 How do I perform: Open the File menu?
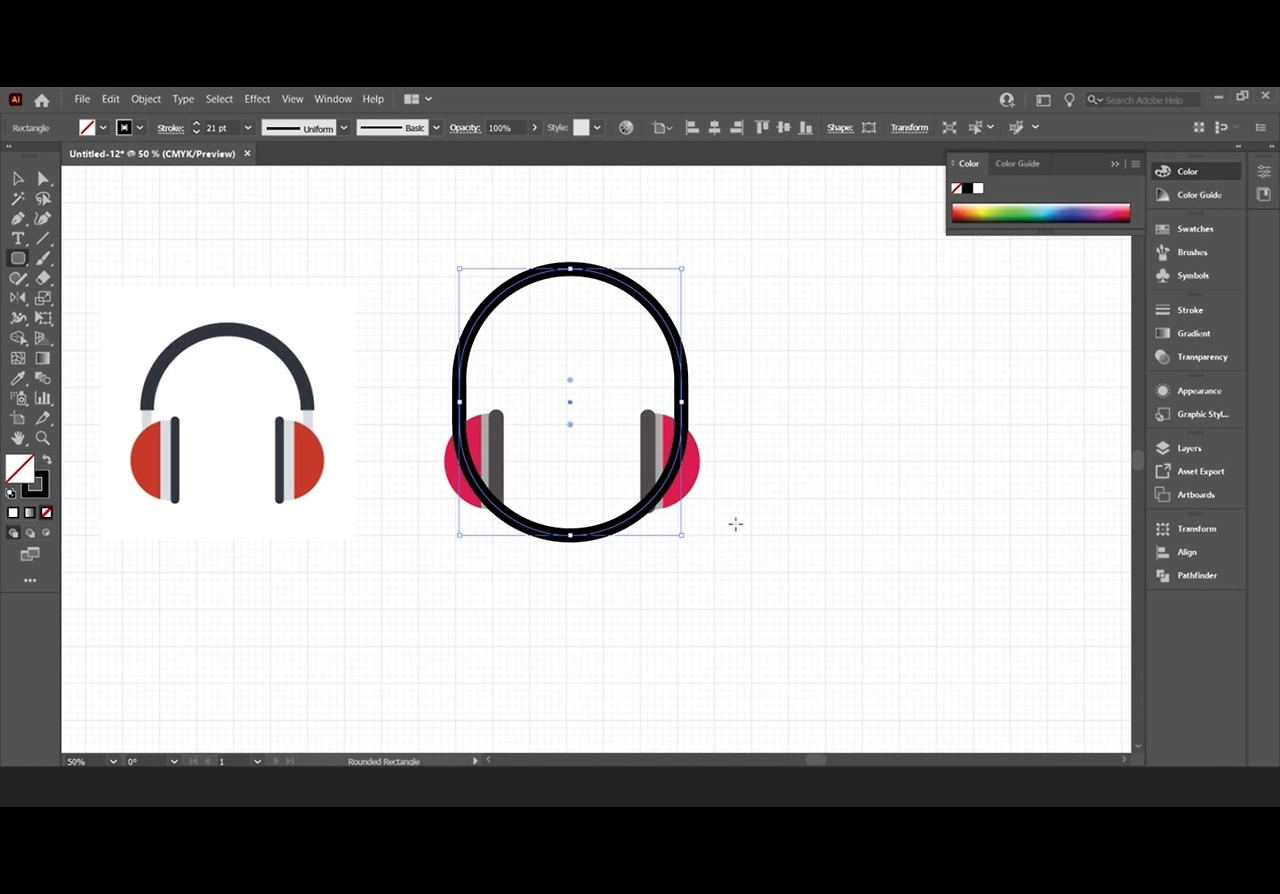click(82, 99)
